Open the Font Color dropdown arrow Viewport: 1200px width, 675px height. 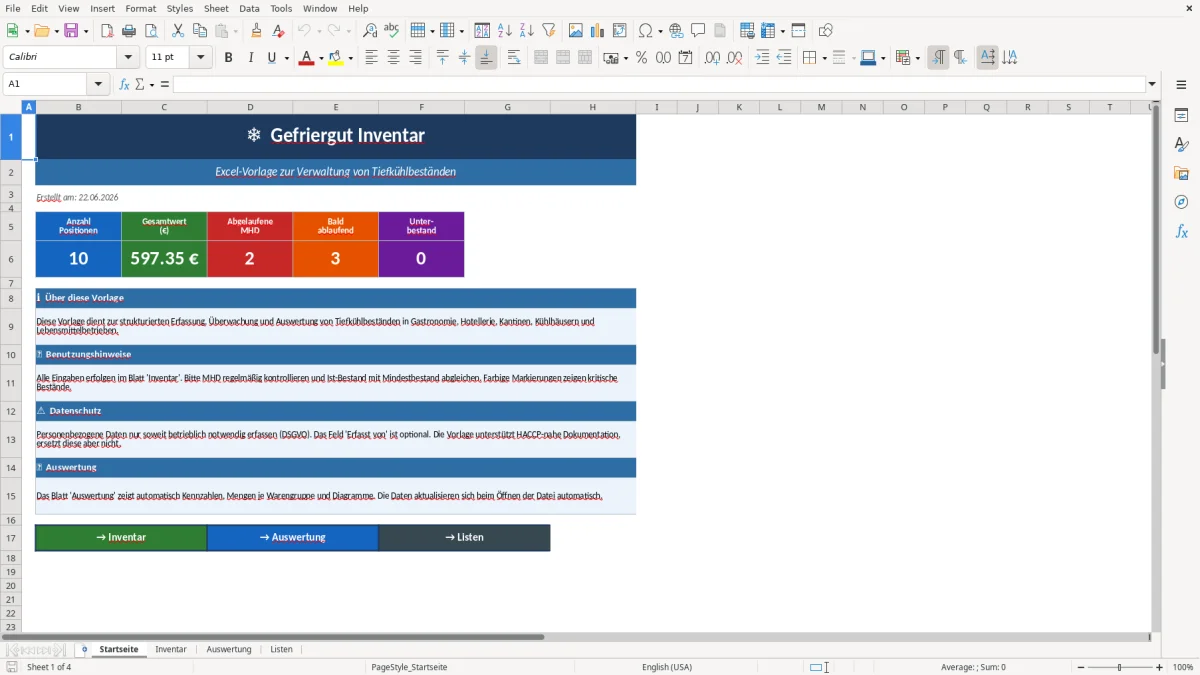320,58
